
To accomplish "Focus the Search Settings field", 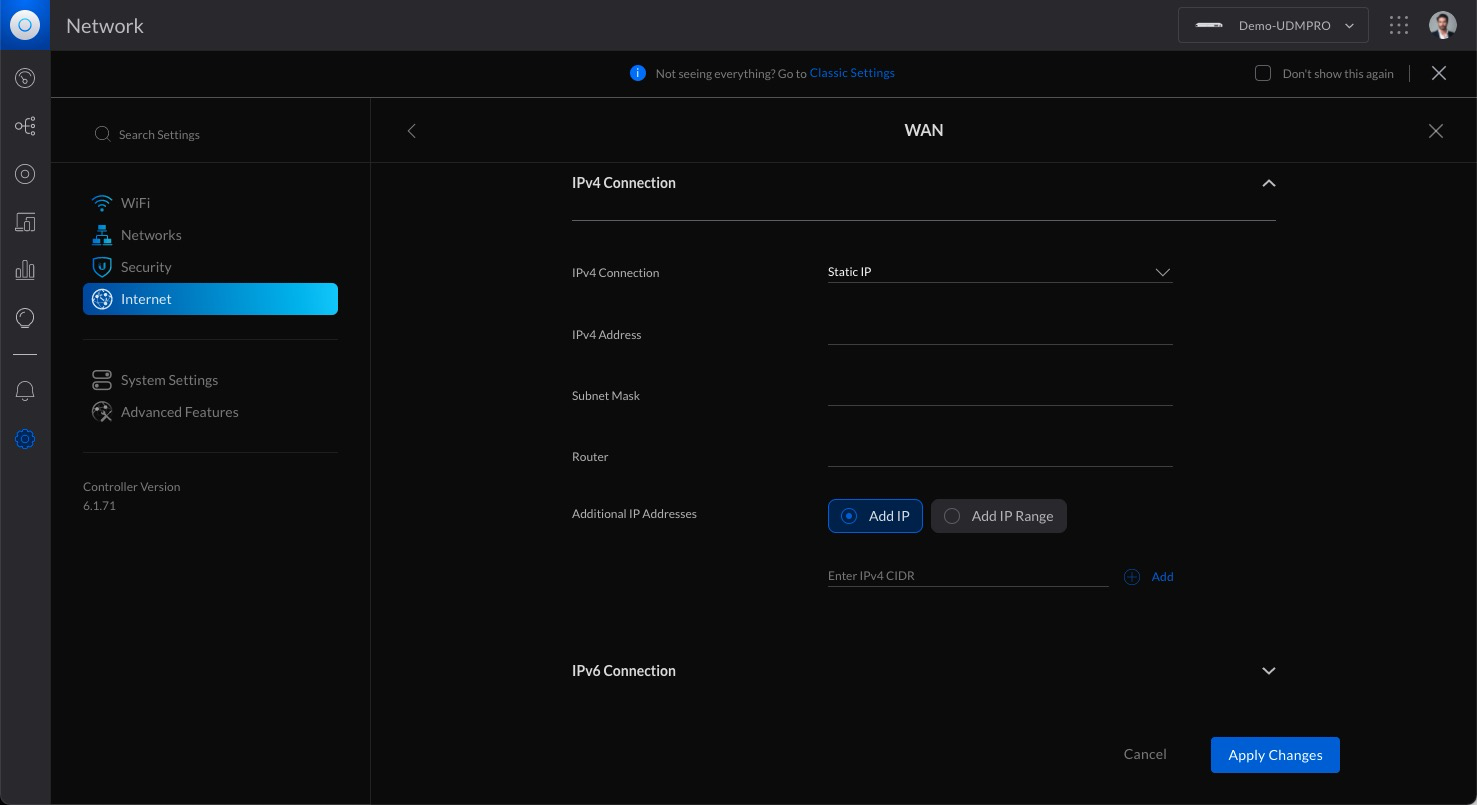I will coord(210,134).
